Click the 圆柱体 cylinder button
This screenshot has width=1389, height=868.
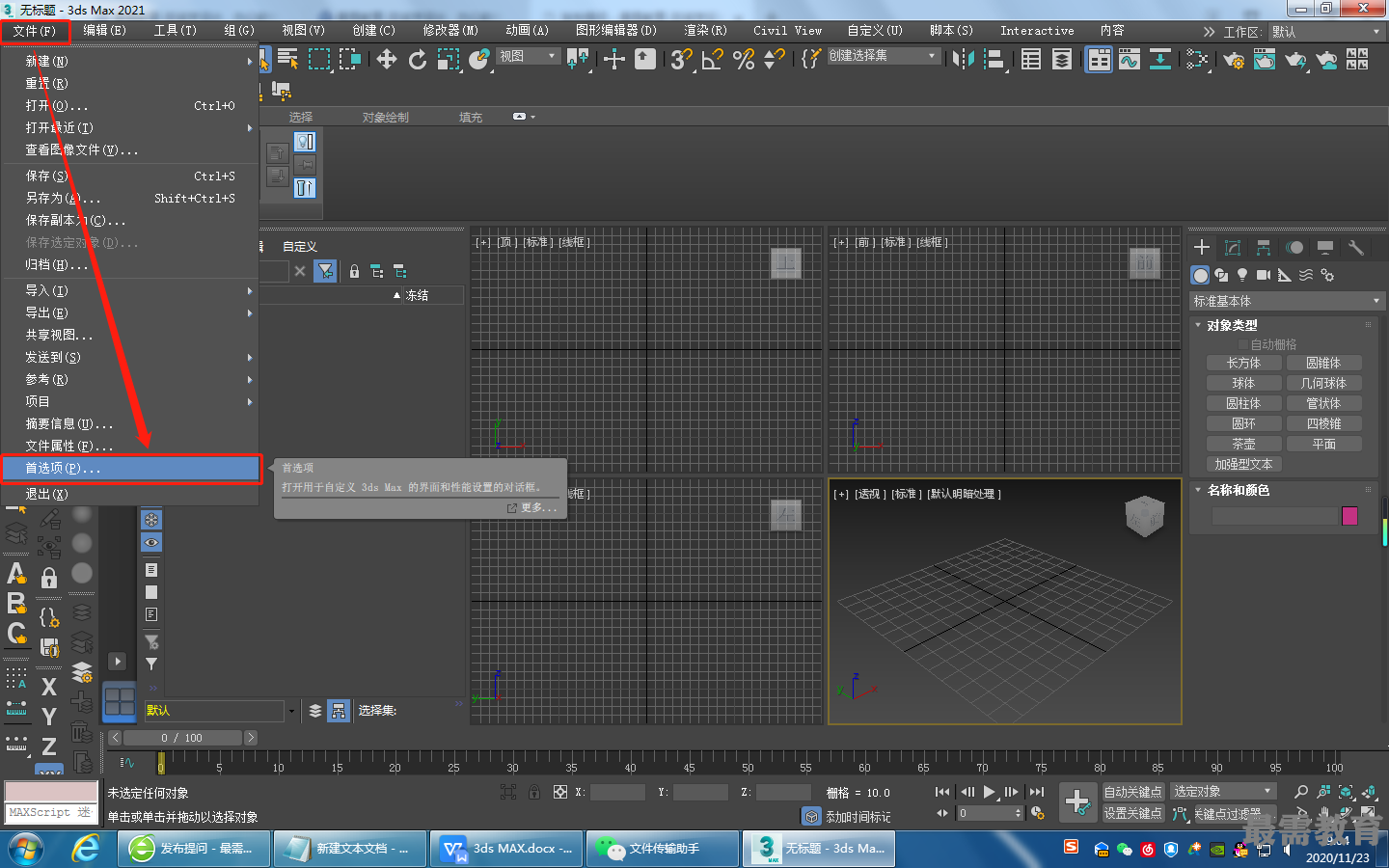[1243, 403]
